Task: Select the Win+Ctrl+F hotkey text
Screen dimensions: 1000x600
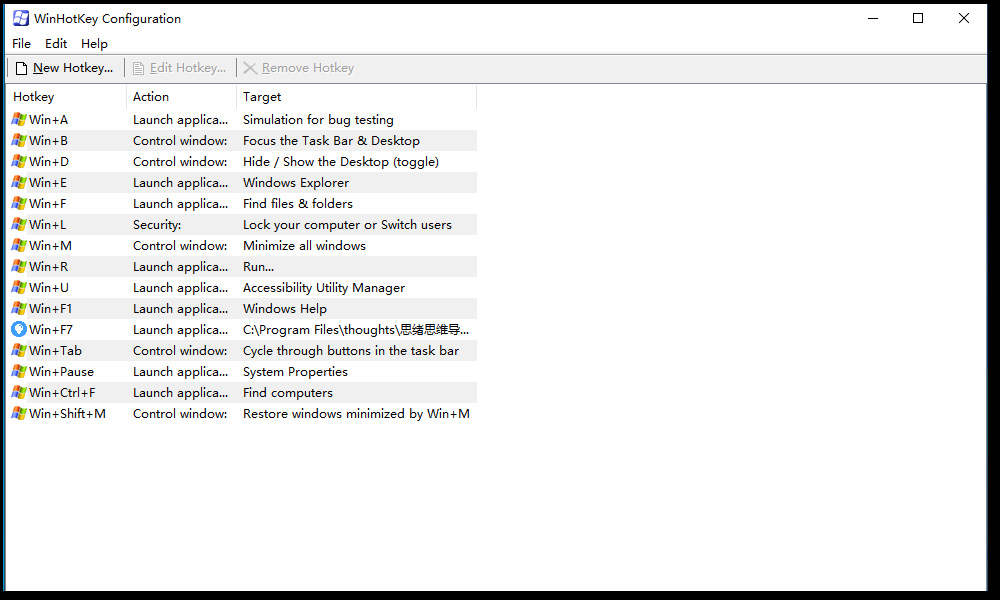Action: [62, 393]
